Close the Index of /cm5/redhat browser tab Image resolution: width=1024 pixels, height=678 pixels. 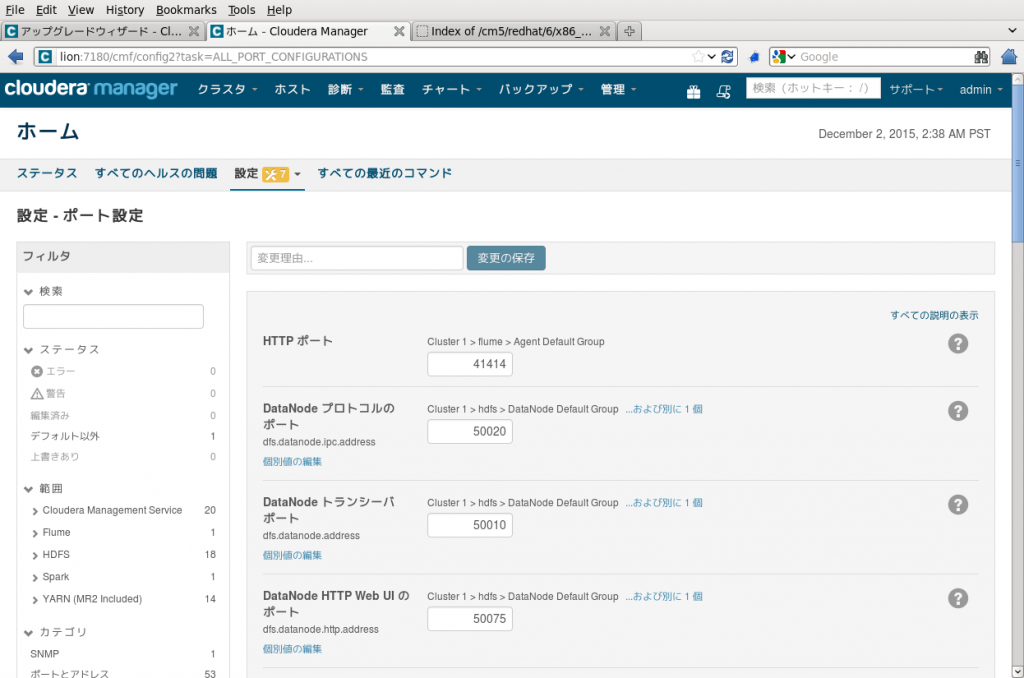[605, 31]
